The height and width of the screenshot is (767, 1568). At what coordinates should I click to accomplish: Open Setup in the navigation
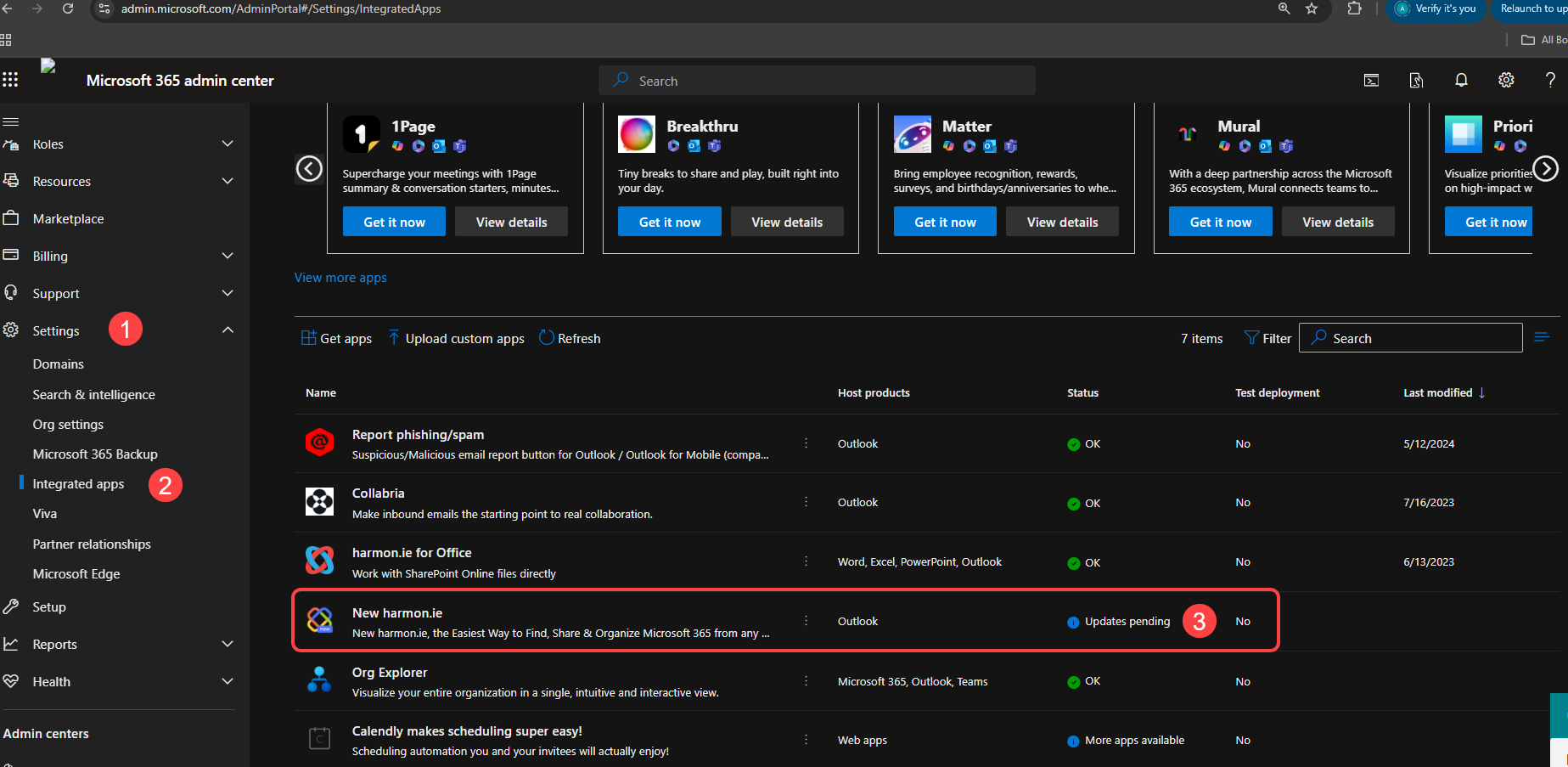pyautogui.click(x=49, y=606)
